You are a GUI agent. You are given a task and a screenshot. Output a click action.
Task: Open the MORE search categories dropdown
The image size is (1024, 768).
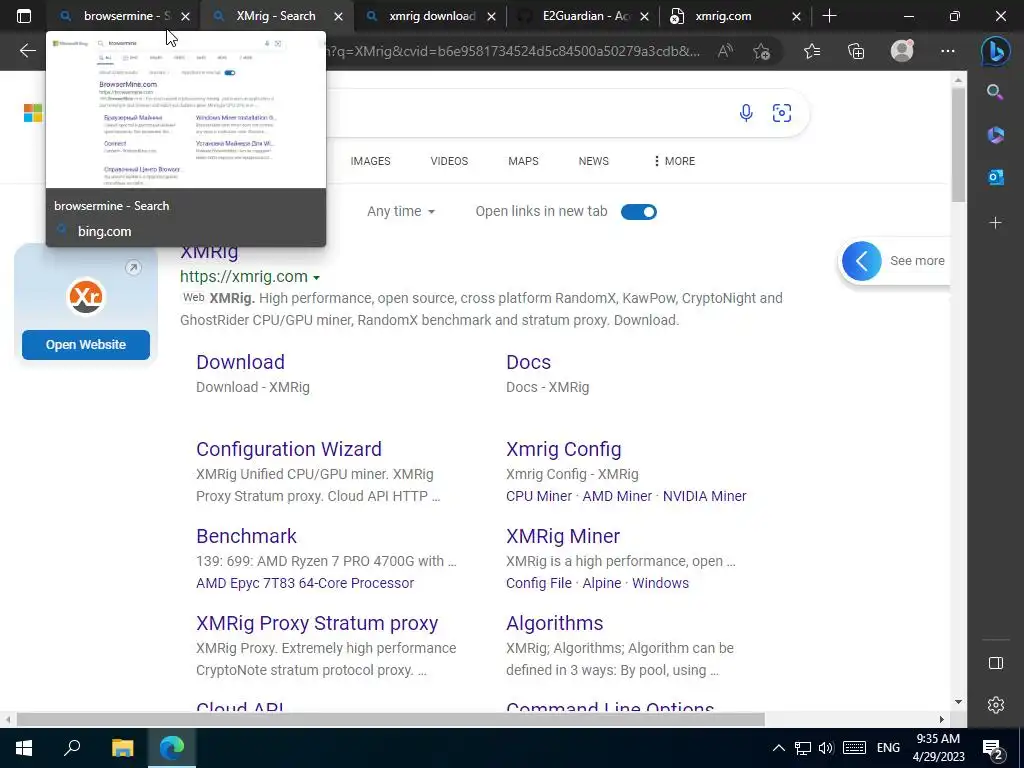click(x=674, y=161)
